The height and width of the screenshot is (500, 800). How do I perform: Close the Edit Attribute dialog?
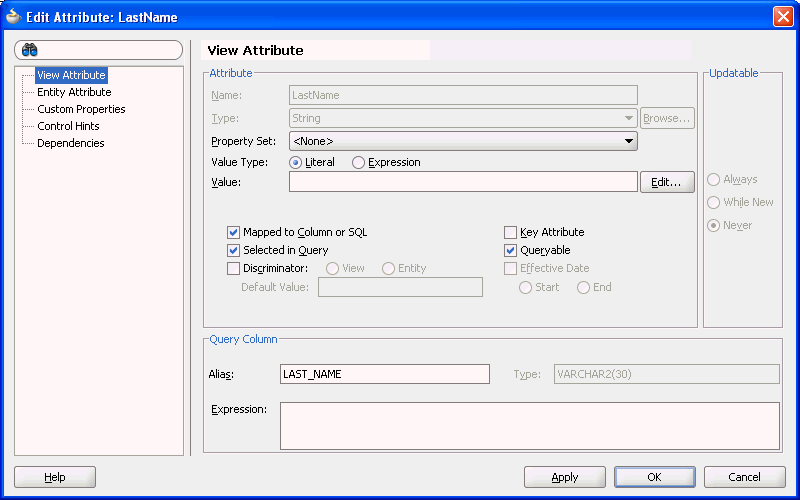point(783,17)
